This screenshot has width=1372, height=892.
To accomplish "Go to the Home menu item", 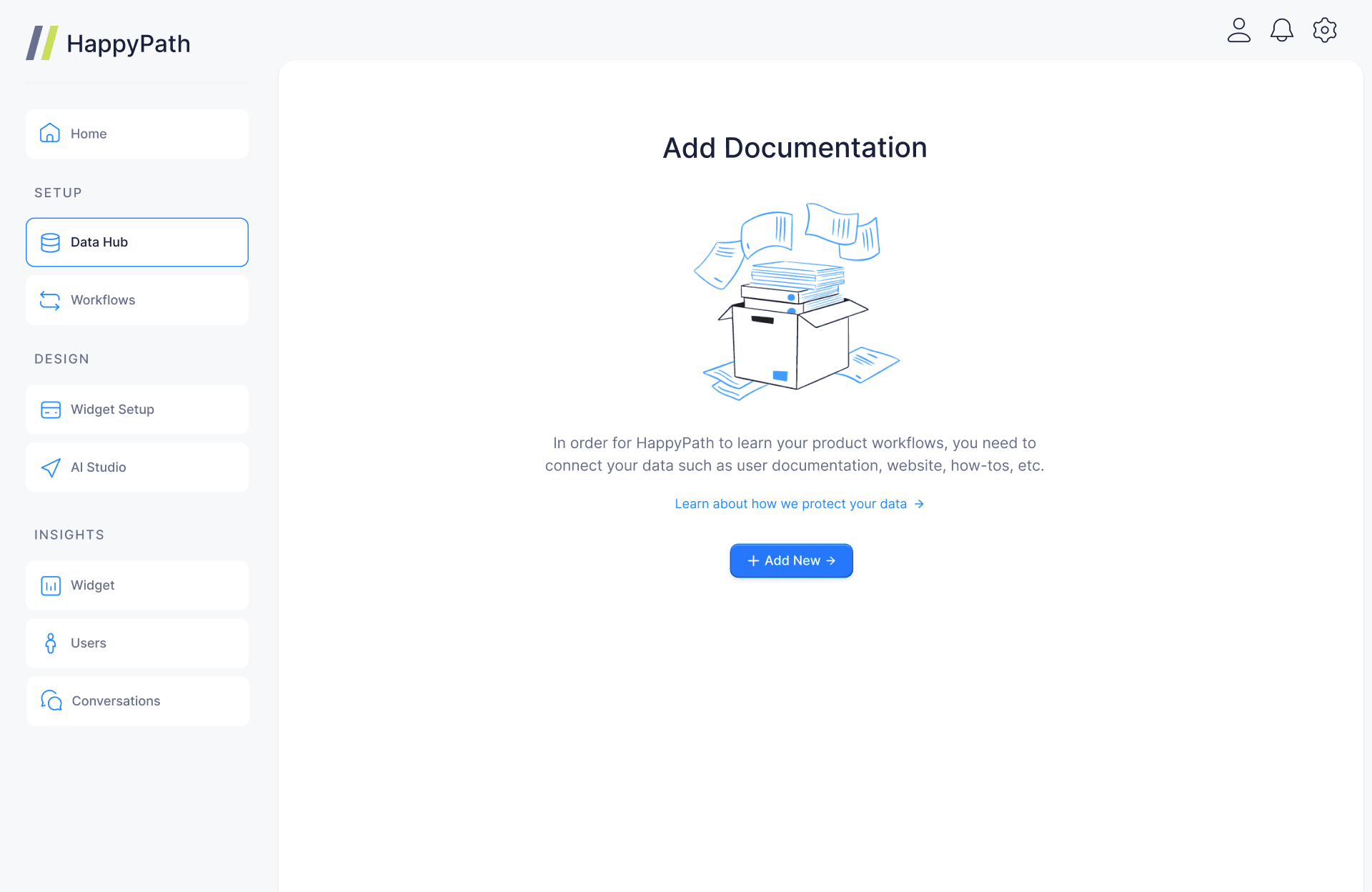I will click(137, 134).
